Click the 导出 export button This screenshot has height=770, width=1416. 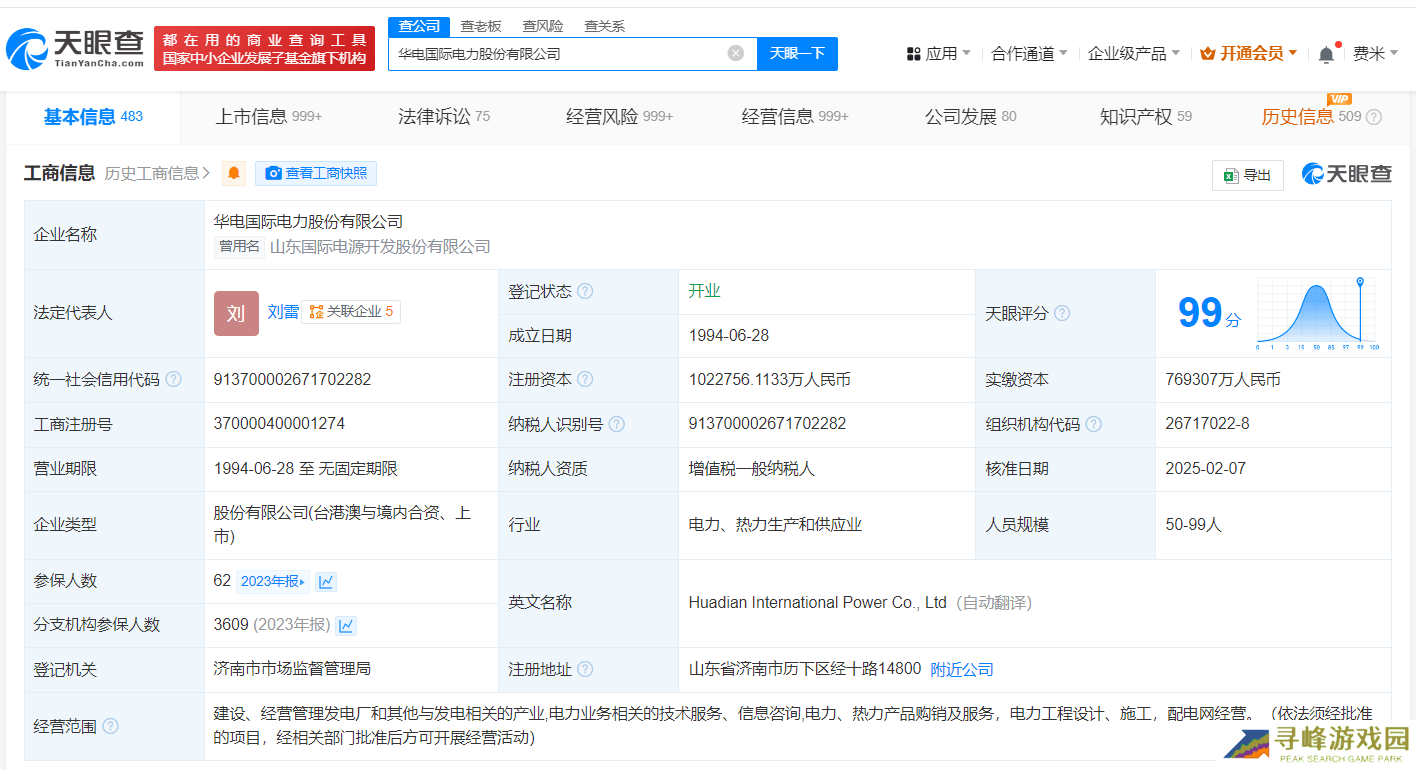[x=1248, y=175]
